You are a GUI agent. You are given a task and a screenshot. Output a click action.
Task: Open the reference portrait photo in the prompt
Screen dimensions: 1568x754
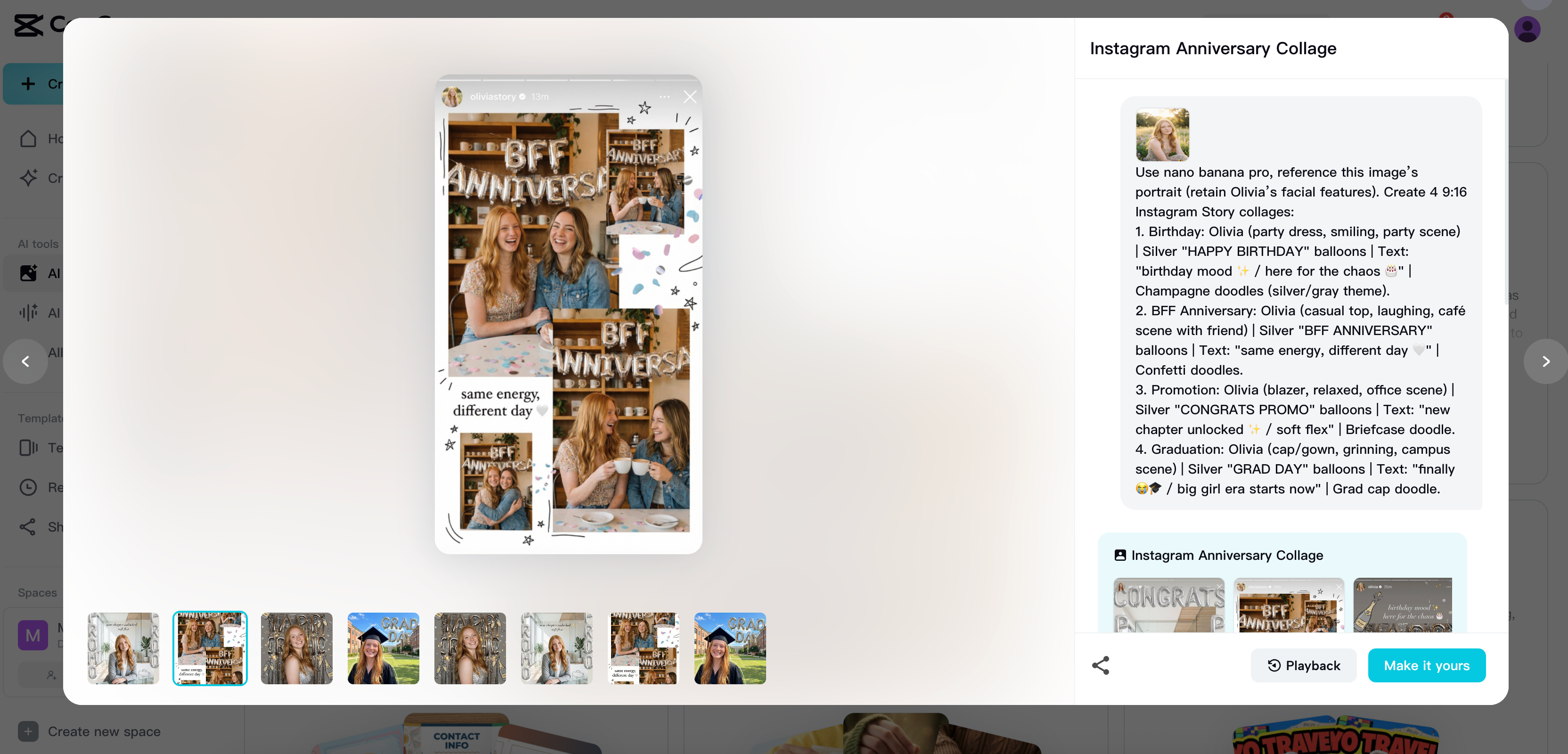(x=1162, y=134)
